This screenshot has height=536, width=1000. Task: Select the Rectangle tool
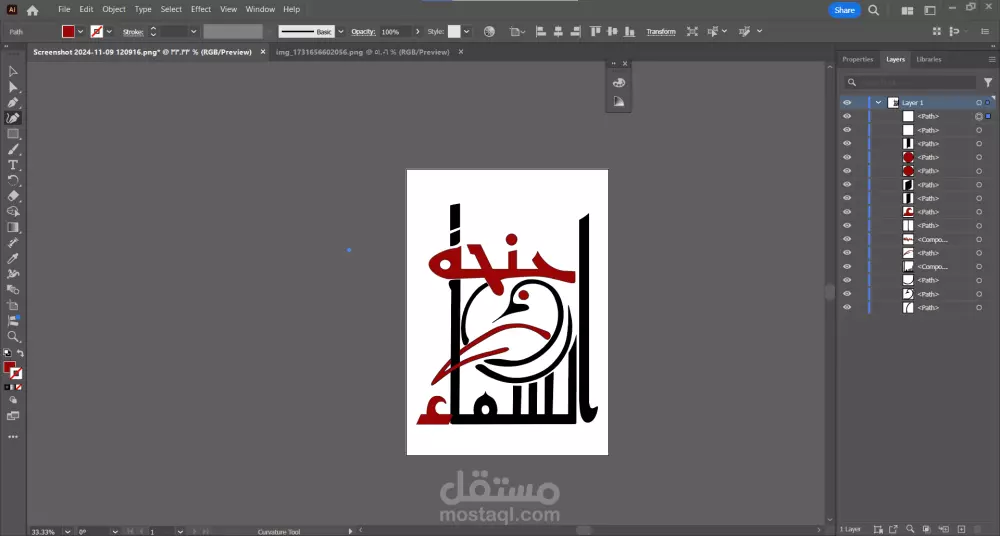point(13,134)
